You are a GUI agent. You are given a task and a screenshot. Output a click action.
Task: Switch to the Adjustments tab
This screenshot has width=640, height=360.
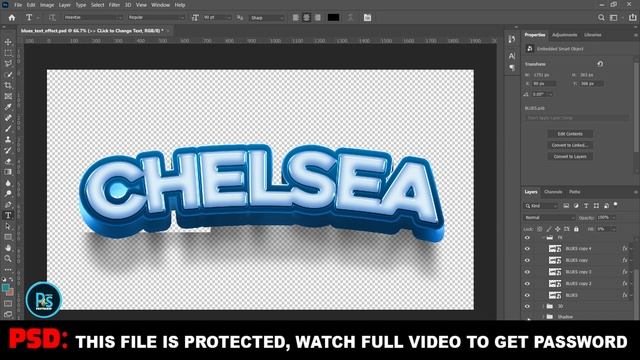[x=564, y=35]
